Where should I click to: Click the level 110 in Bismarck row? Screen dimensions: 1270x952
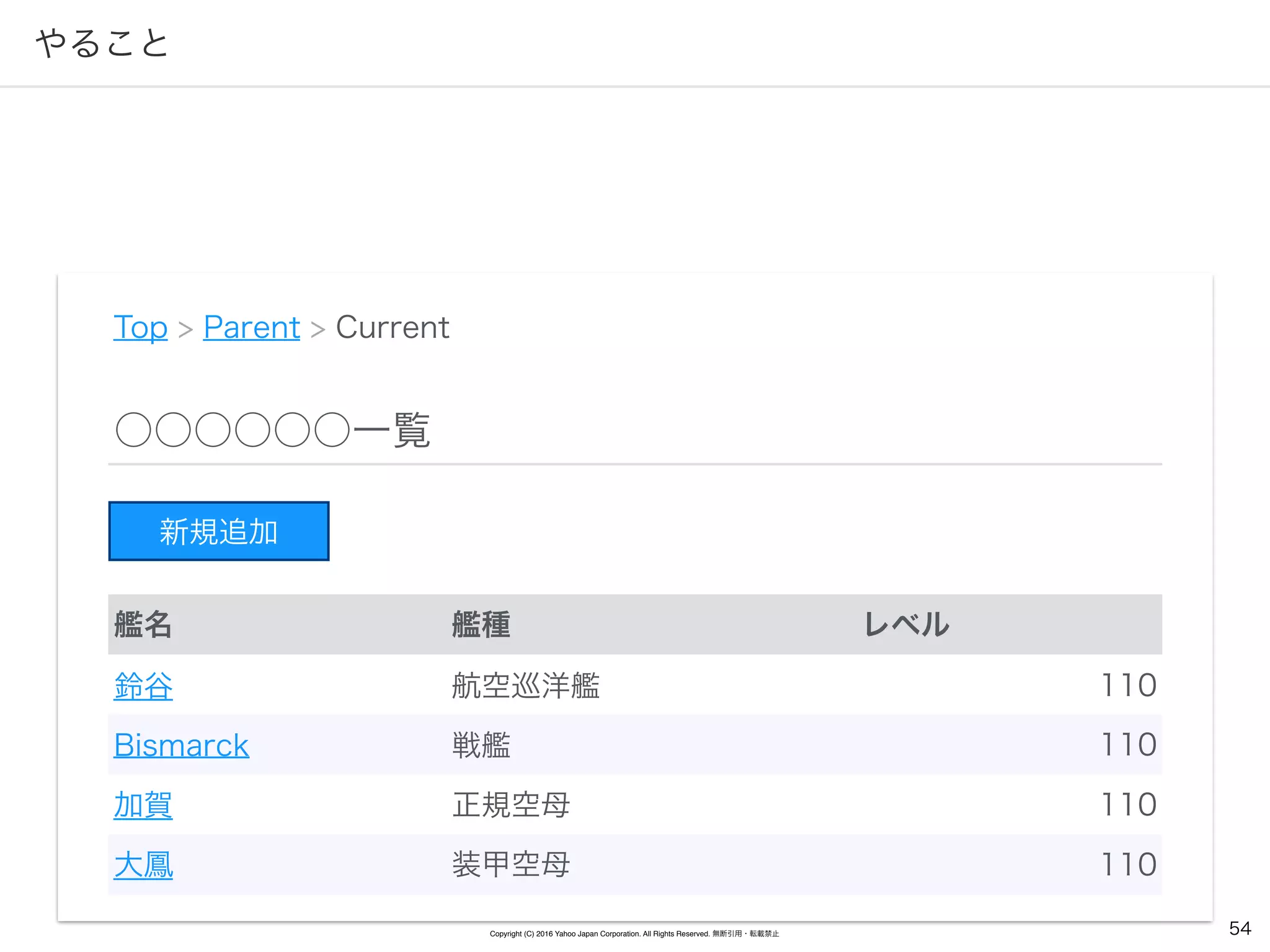1128,745
